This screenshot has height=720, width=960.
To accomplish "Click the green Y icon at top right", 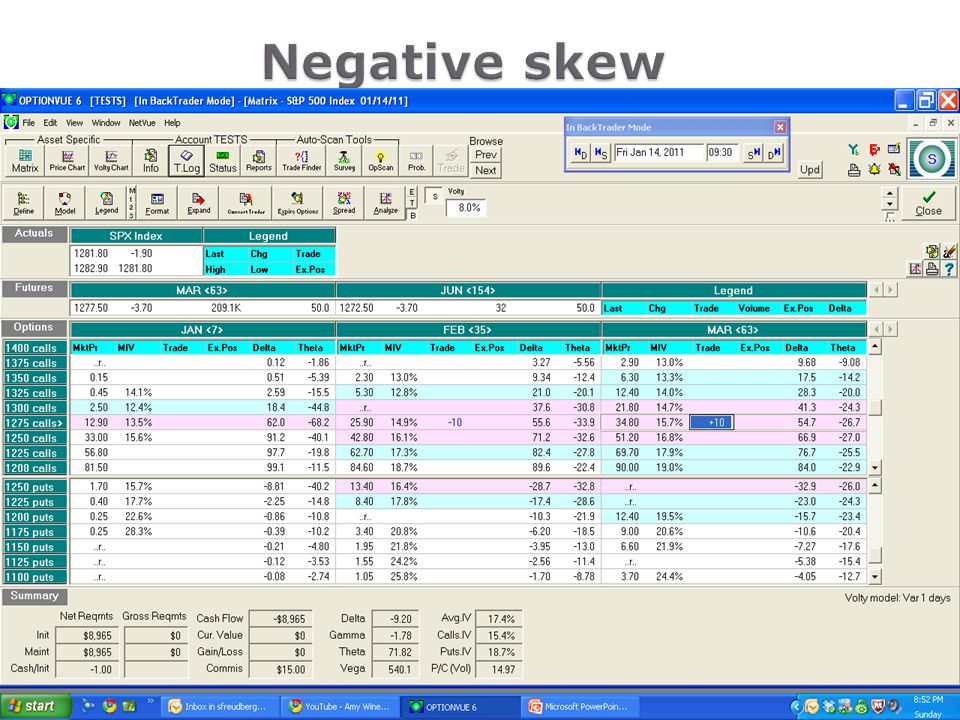I will (x=854, y=149).
